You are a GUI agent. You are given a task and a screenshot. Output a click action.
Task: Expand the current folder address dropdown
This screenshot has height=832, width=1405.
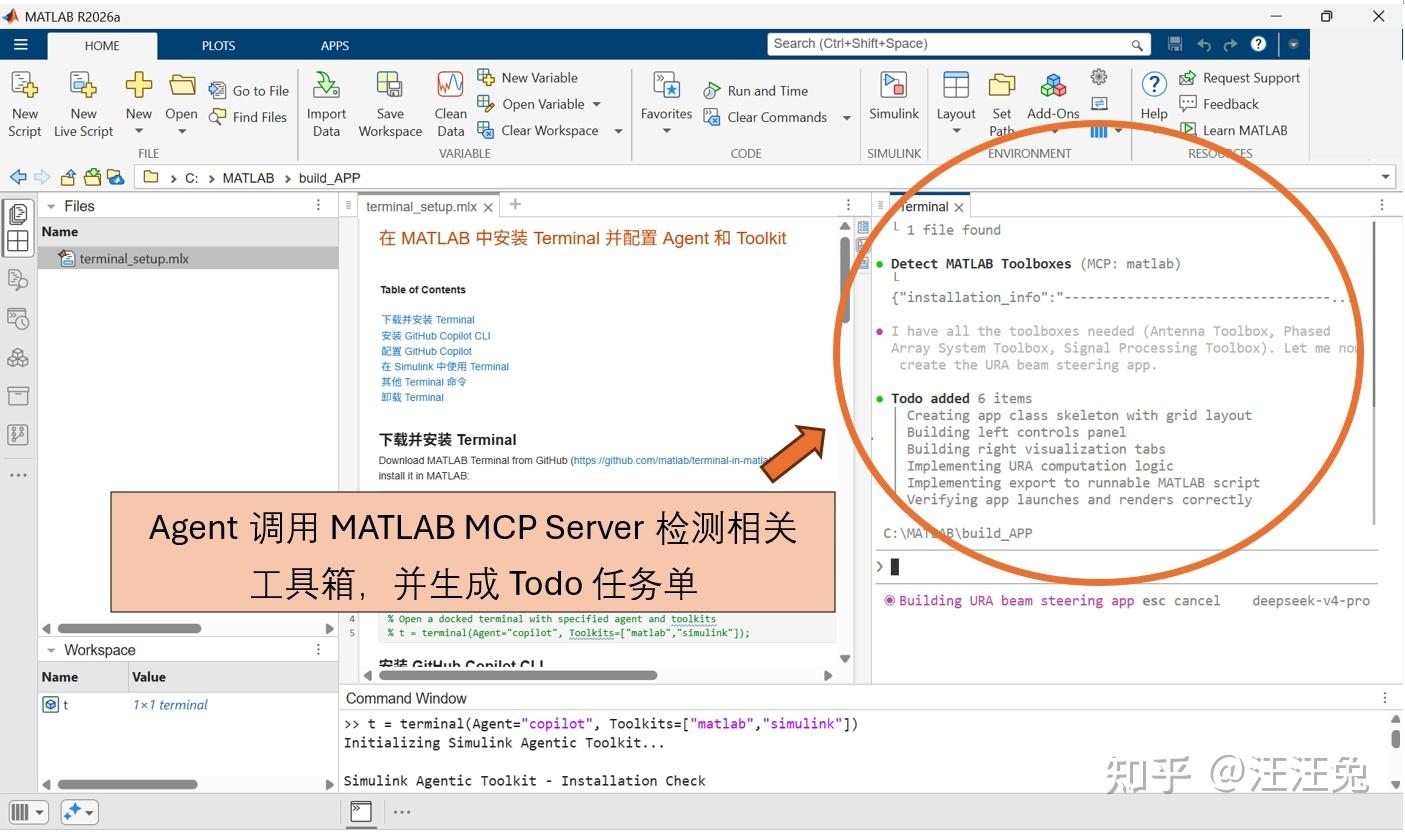pos(1386,178)
